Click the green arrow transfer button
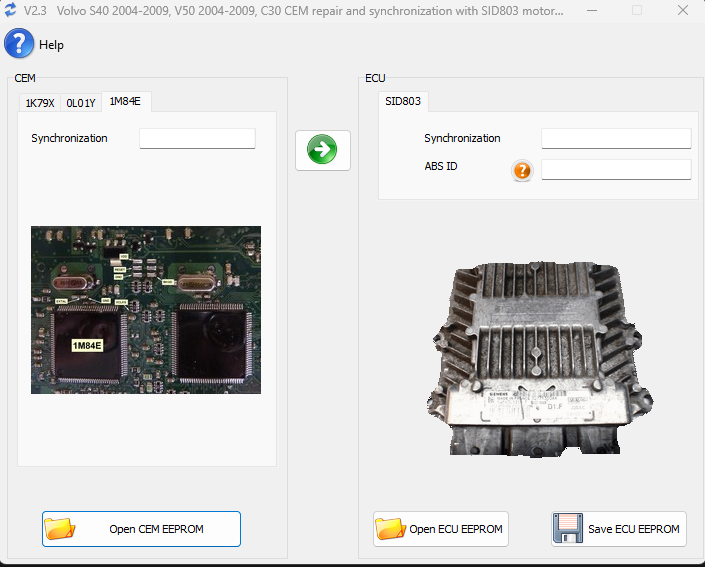Screen dimensions: 705x567 tap(322, 150)
